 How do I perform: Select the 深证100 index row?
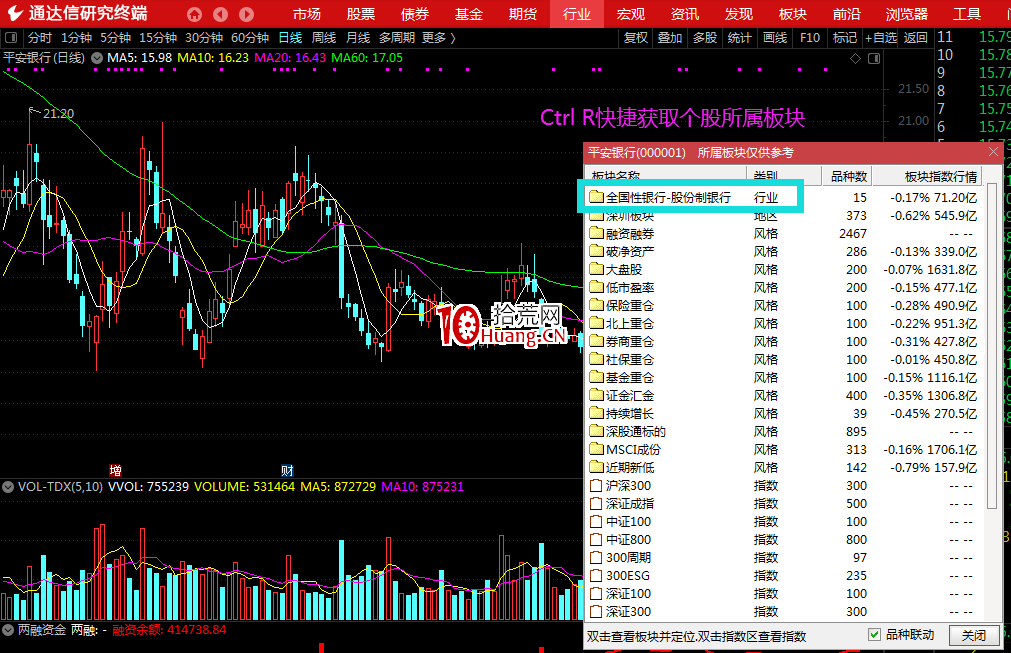click(x=785, y=594)
